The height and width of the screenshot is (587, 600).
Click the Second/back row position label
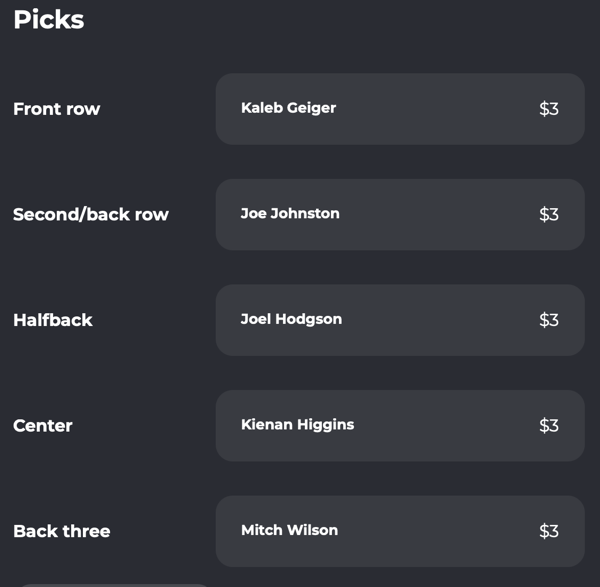pyautogui.click(x=91, y=214)
